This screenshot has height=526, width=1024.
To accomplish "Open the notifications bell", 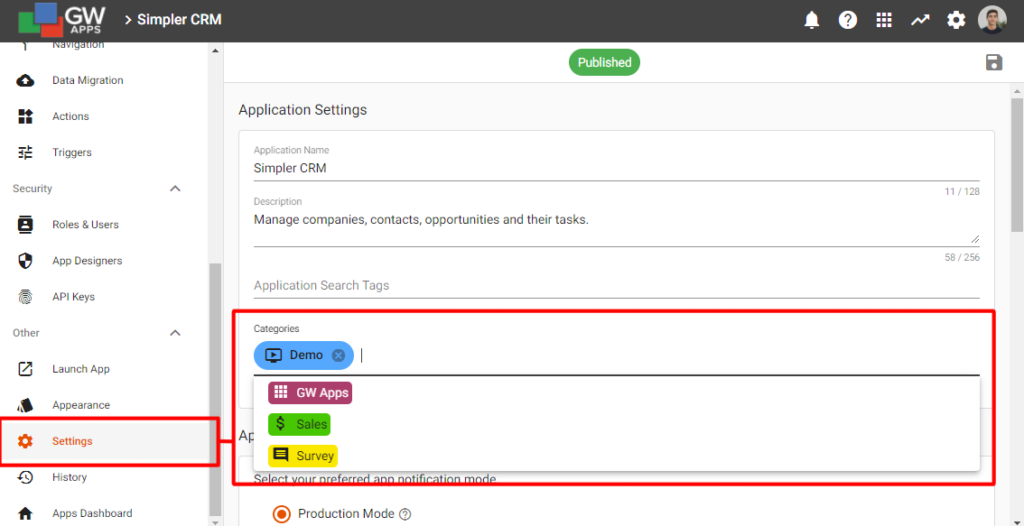I will (812, 20).
